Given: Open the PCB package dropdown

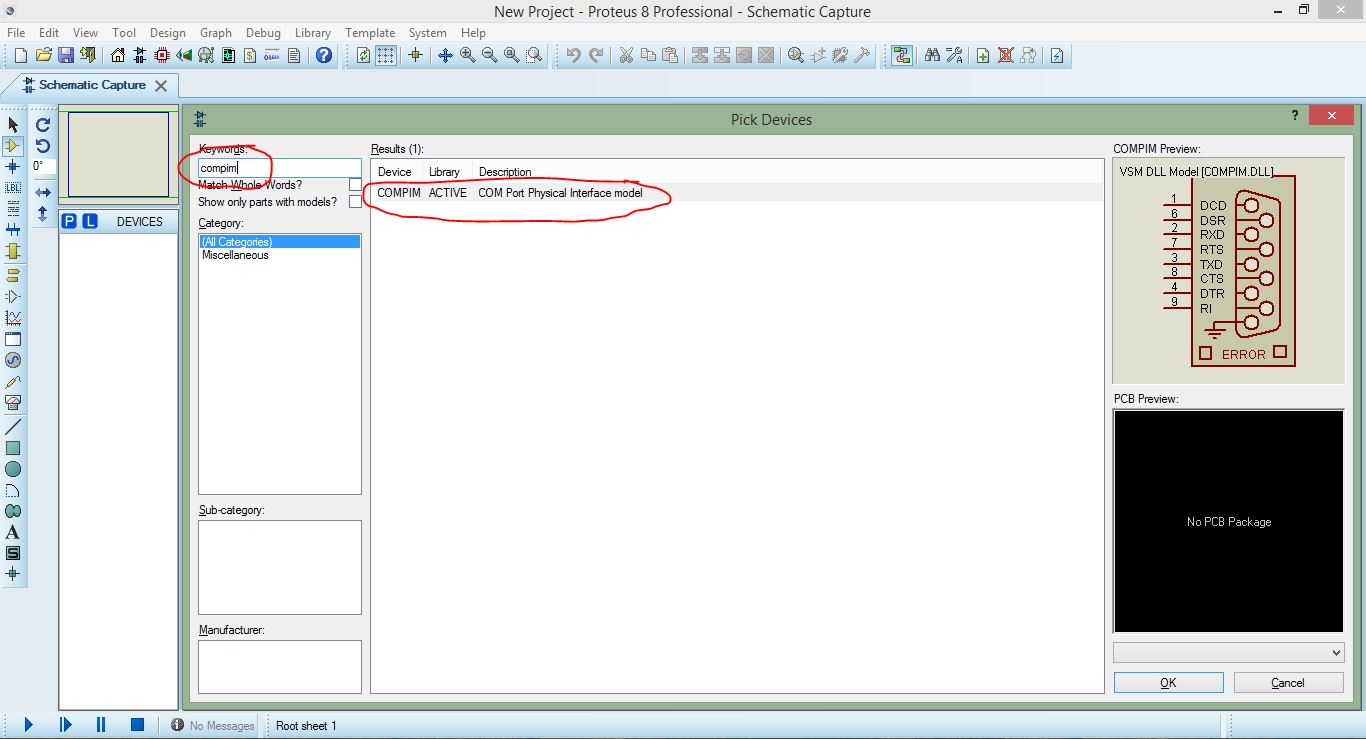Looking at the screenshot, I should (x=1228, y=652).
